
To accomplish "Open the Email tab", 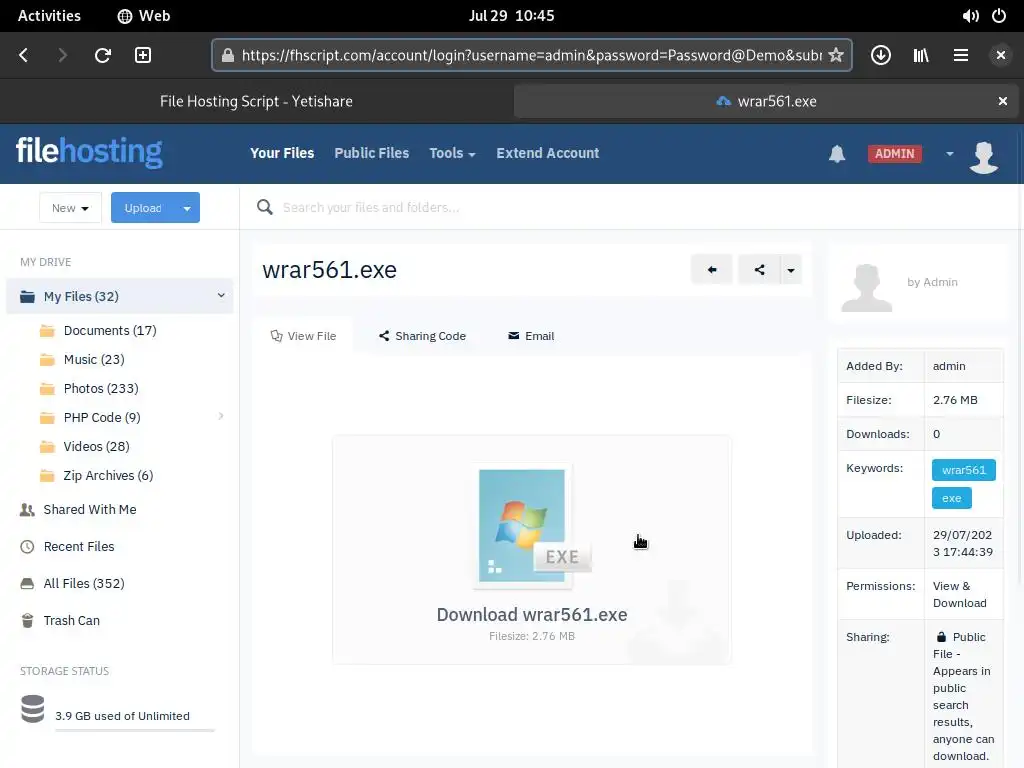I will [531, 336].
